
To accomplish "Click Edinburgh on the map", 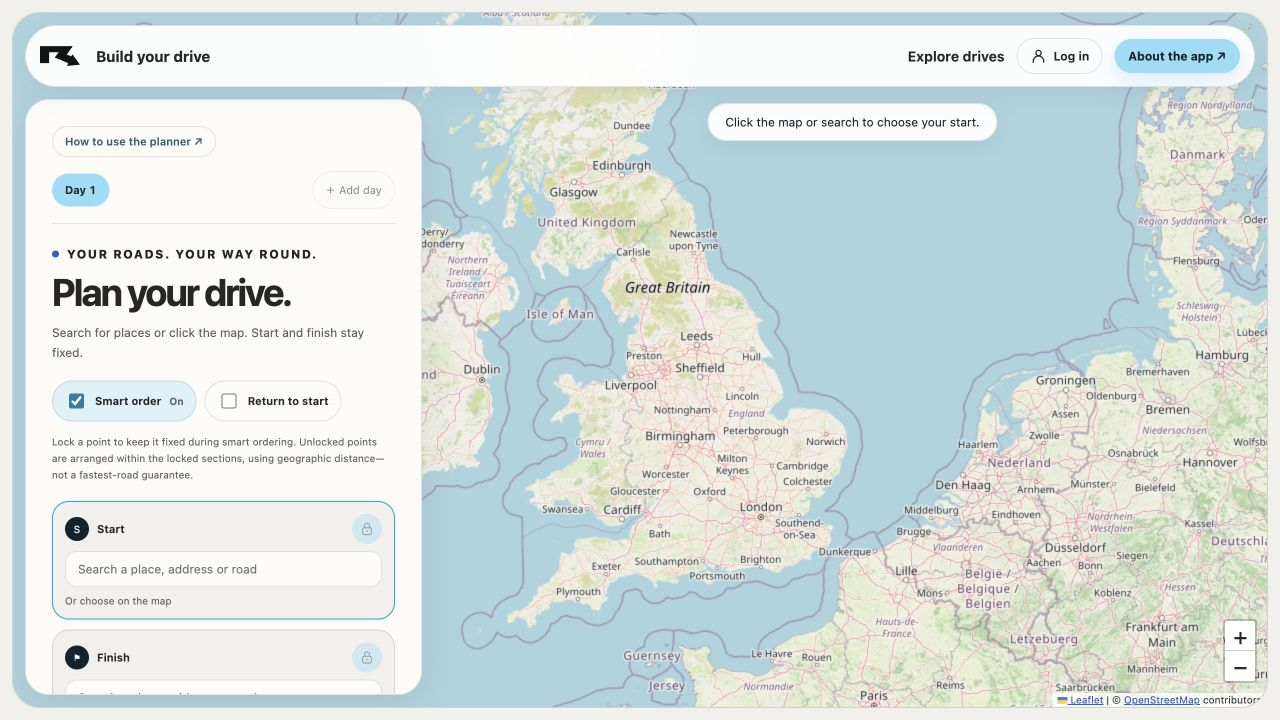I will click(x=621, y=165).
